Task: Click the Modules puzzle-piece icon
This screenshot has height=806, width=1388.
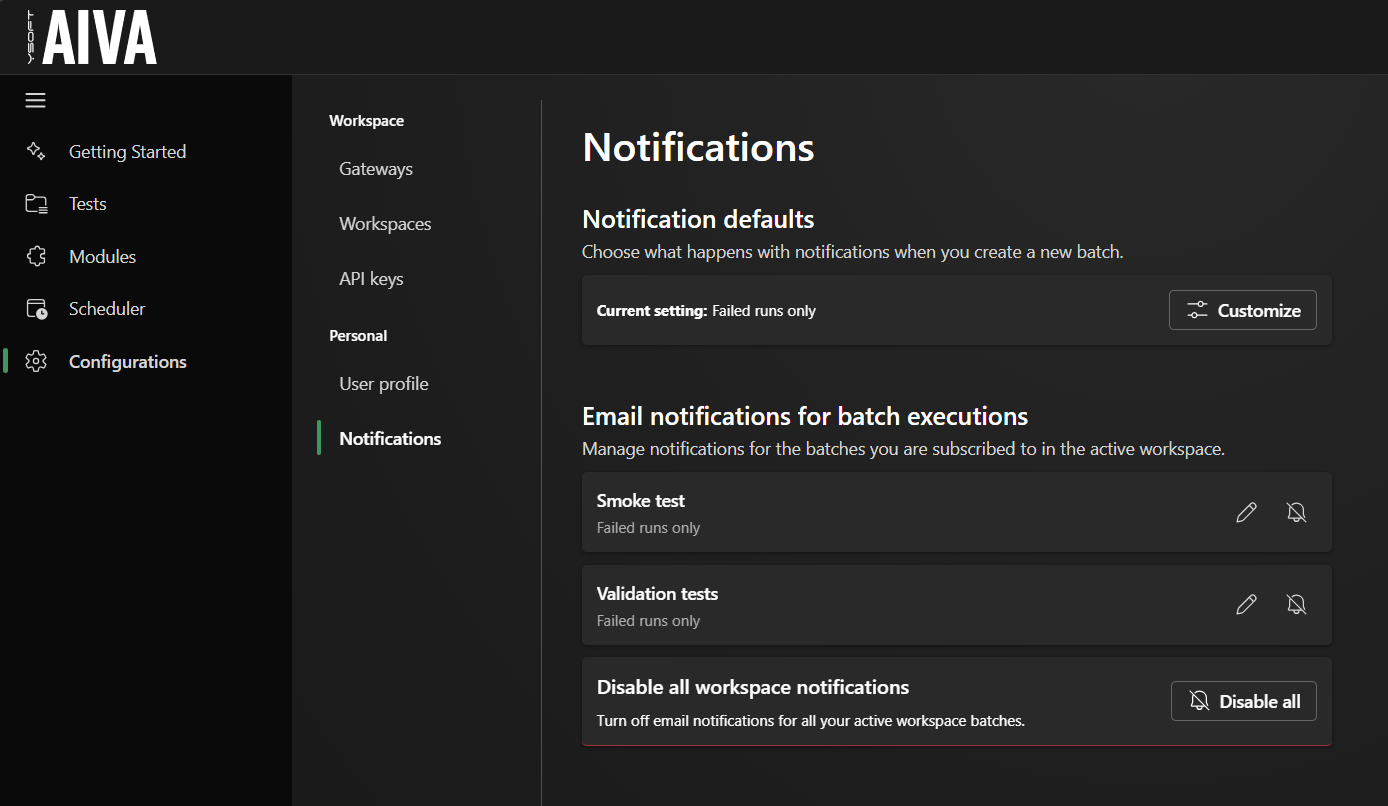Action: tap(36, 256)
